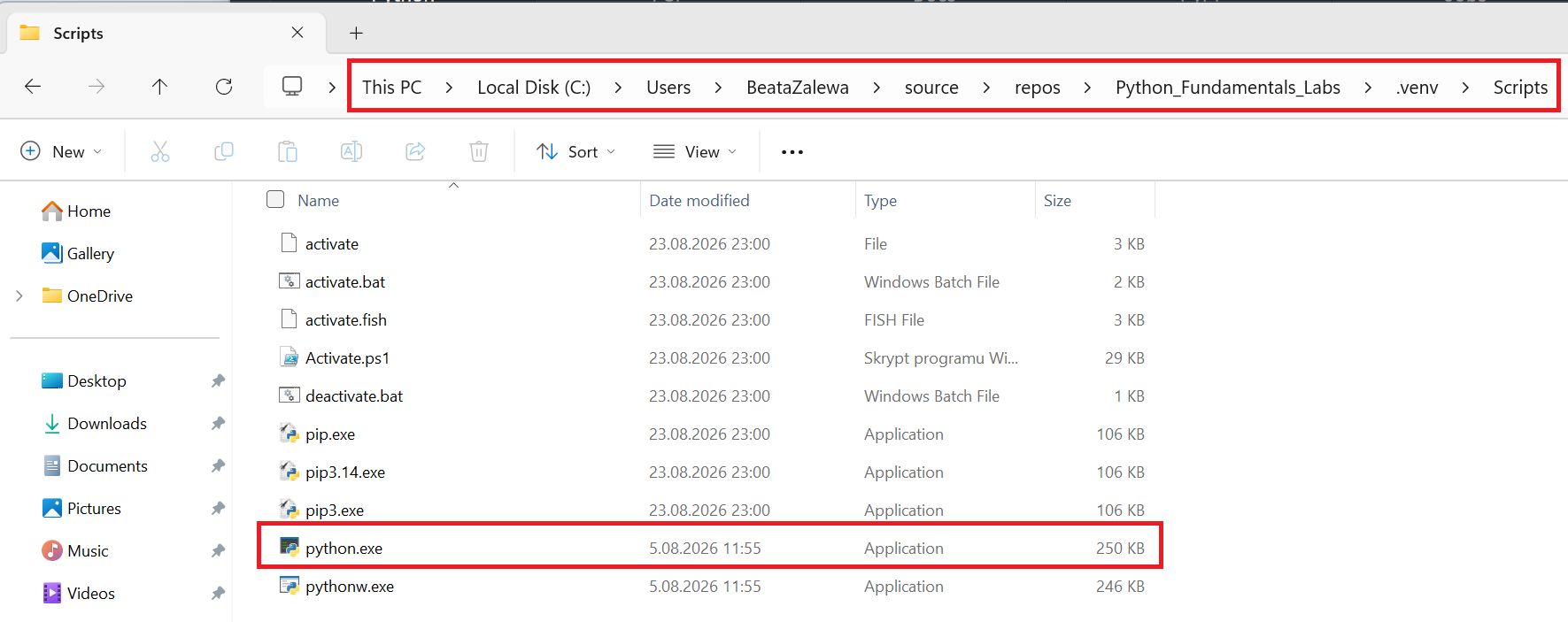Expand chevron after This PC breadcrumb
This screenshot has width=1568, height=622.
click(x=449, y=87)
